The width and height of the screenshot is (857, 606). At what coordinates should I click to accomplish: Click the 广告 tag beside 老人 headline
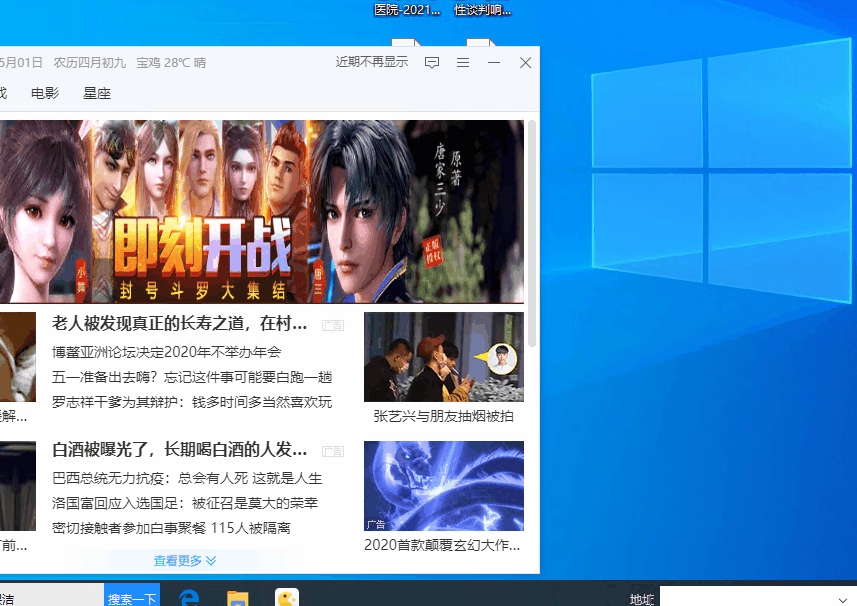tap(333, 326)
